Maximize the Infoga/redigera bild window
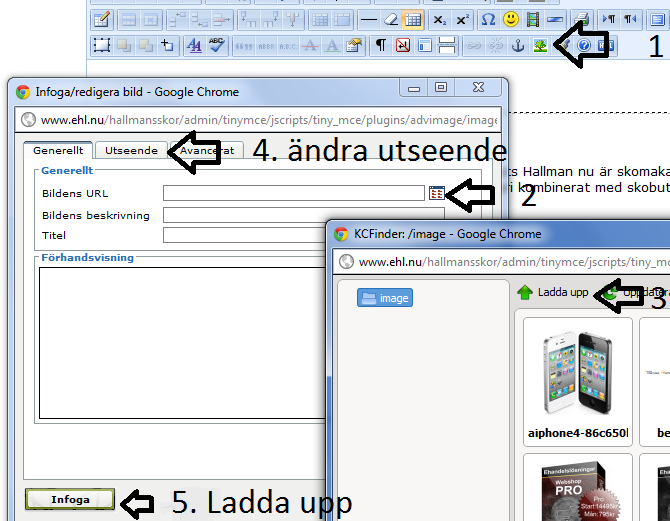This screenshot has width=670, height=521. point(441,88)
